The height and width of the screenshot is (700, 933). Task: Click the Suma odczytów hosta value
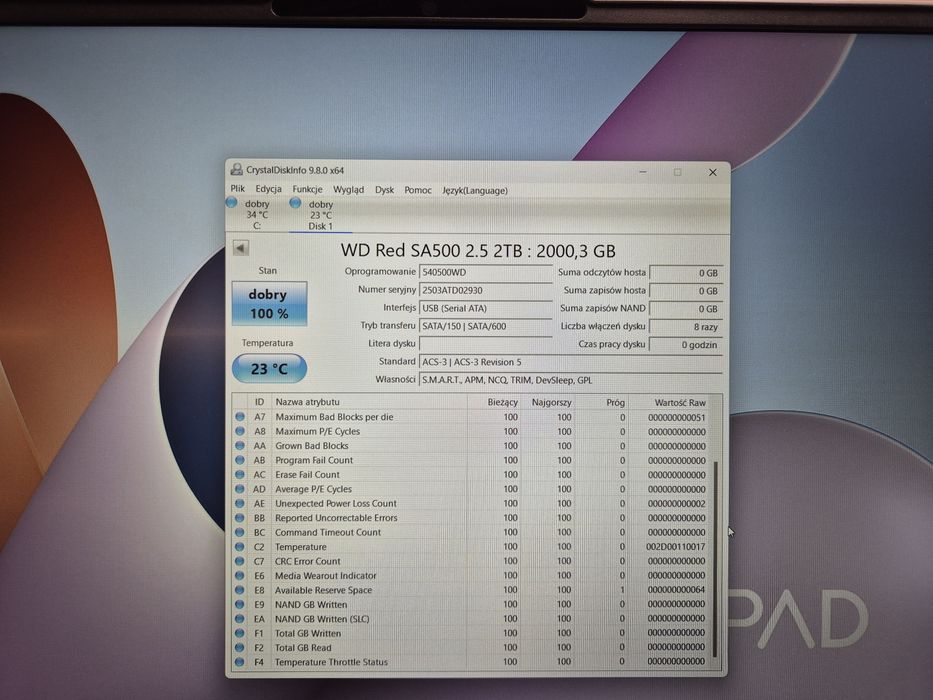click(686, 273)
